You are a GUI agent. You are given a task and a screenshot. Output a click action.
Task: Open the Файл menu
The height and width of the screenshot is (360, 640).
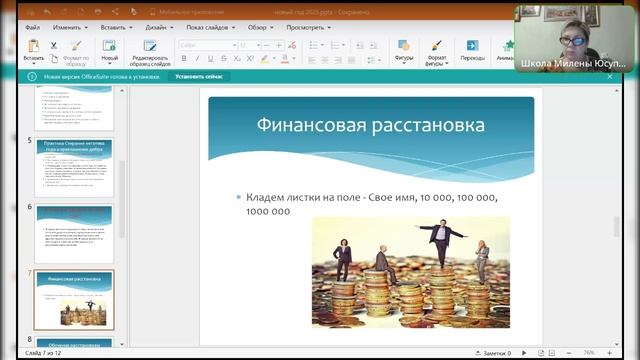[33, 27]
